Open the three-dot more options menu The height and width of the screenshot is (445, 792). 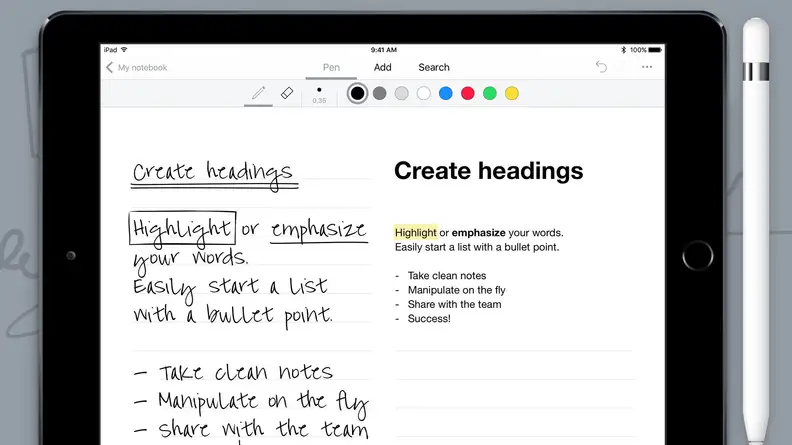(x=647, y=67)
